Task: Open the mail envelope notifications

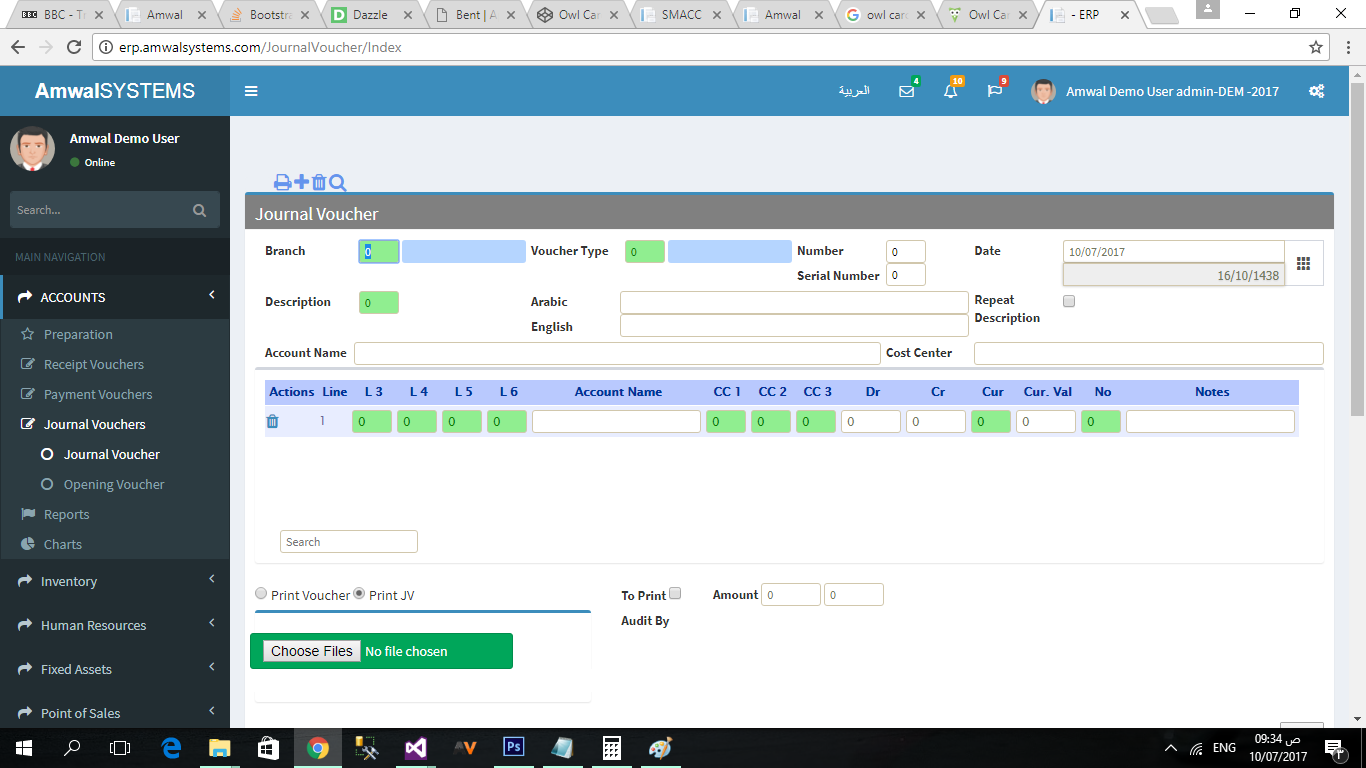Action: pyautogui.click(x=906, y=91)
